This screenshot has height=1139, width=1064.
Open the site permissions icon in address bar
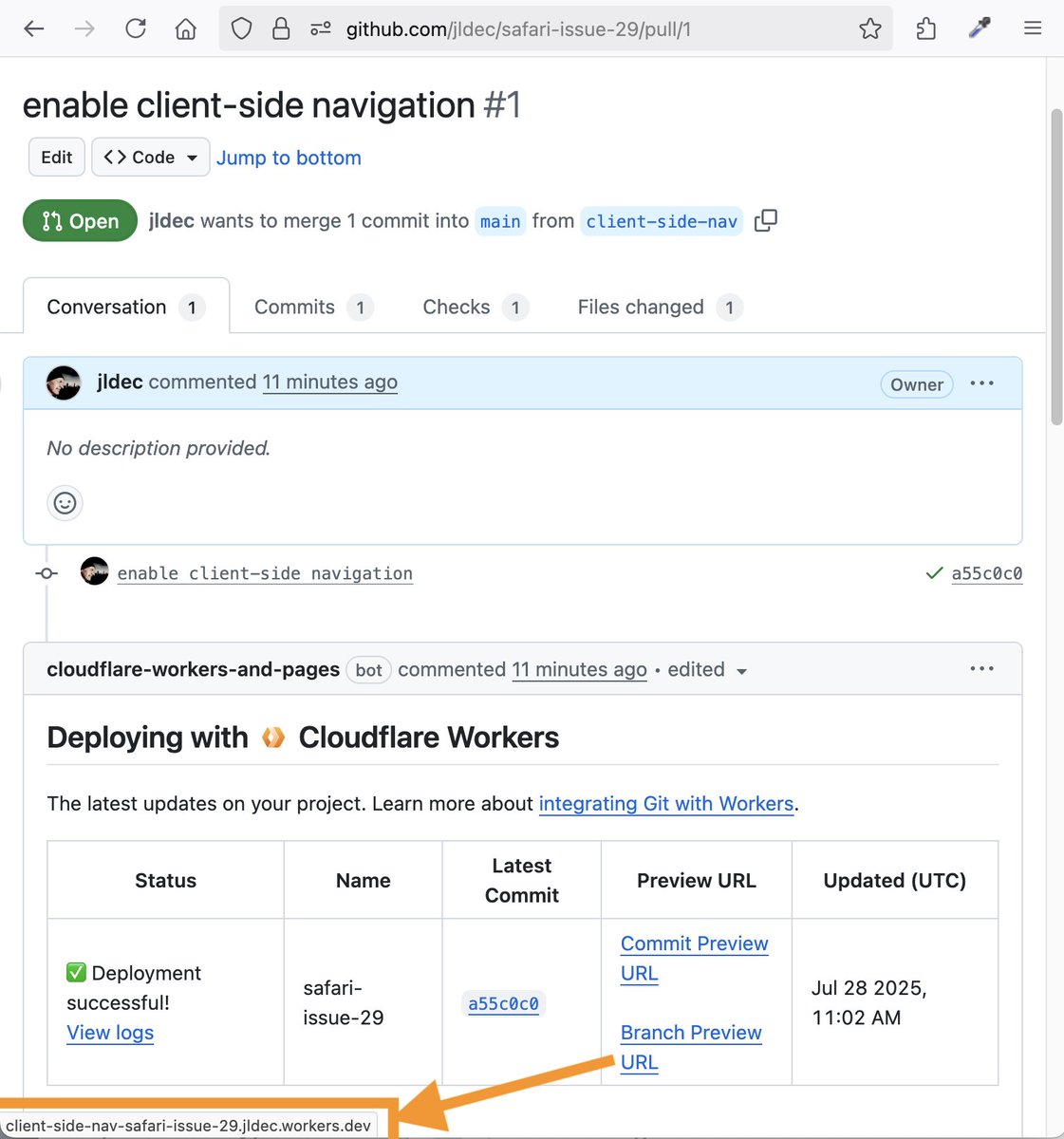321,28
